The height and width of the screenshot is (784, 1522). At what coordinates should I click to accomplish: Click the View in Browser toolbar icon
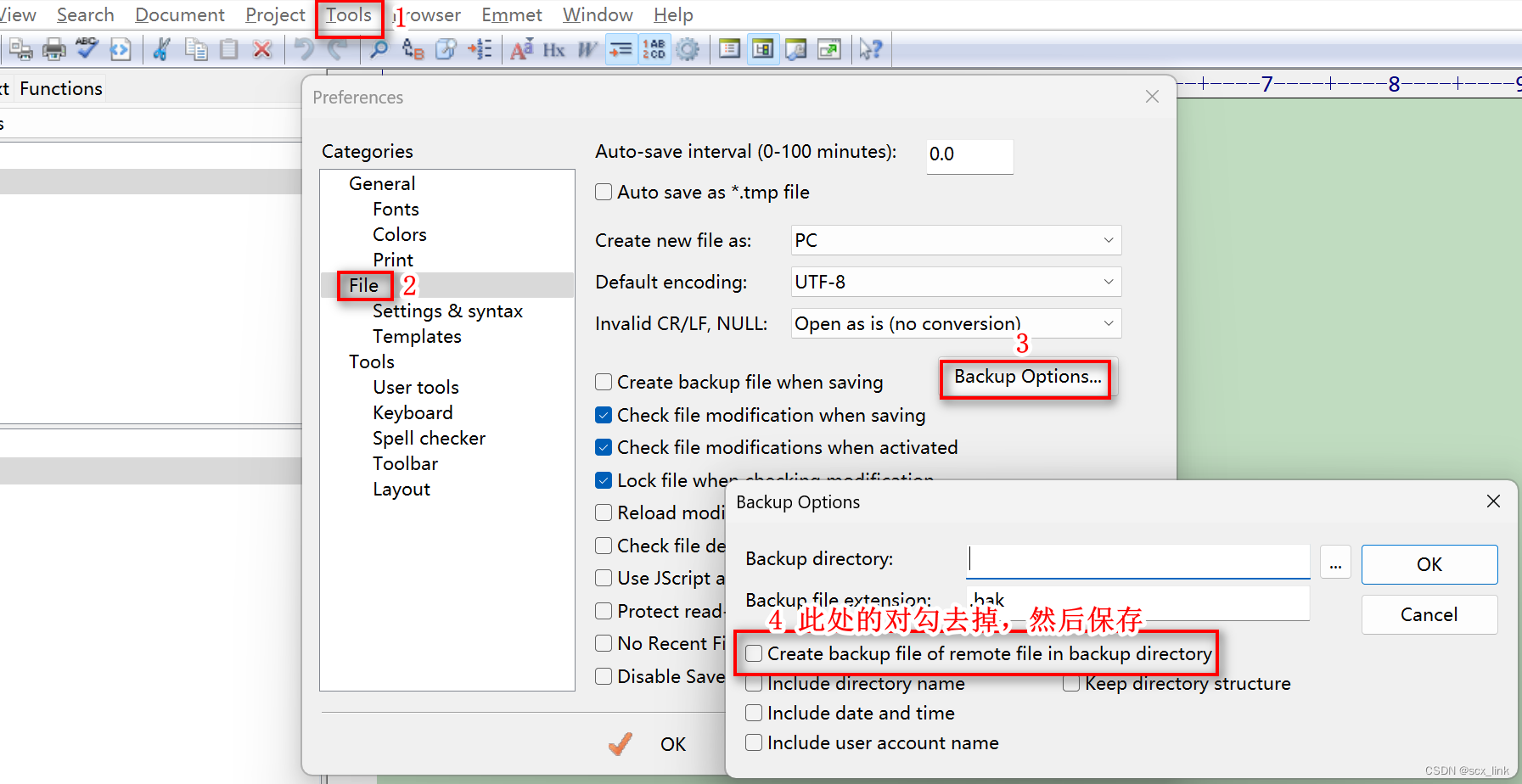[121, 50]
